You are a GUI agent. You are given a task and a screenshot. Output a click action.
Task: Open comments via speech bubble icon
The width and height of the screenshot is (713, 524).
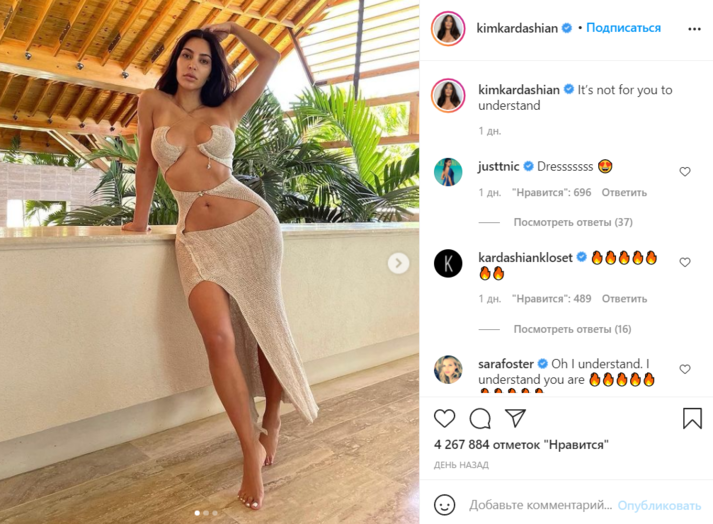pyautogui.click(x=480, y=418)
